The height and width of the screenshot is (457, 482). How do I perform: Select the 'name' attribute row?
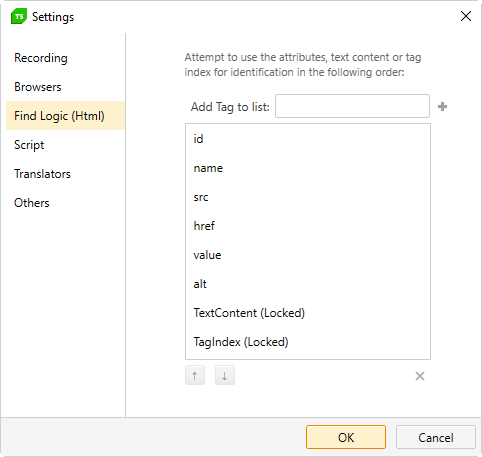(x=308, y=168)
